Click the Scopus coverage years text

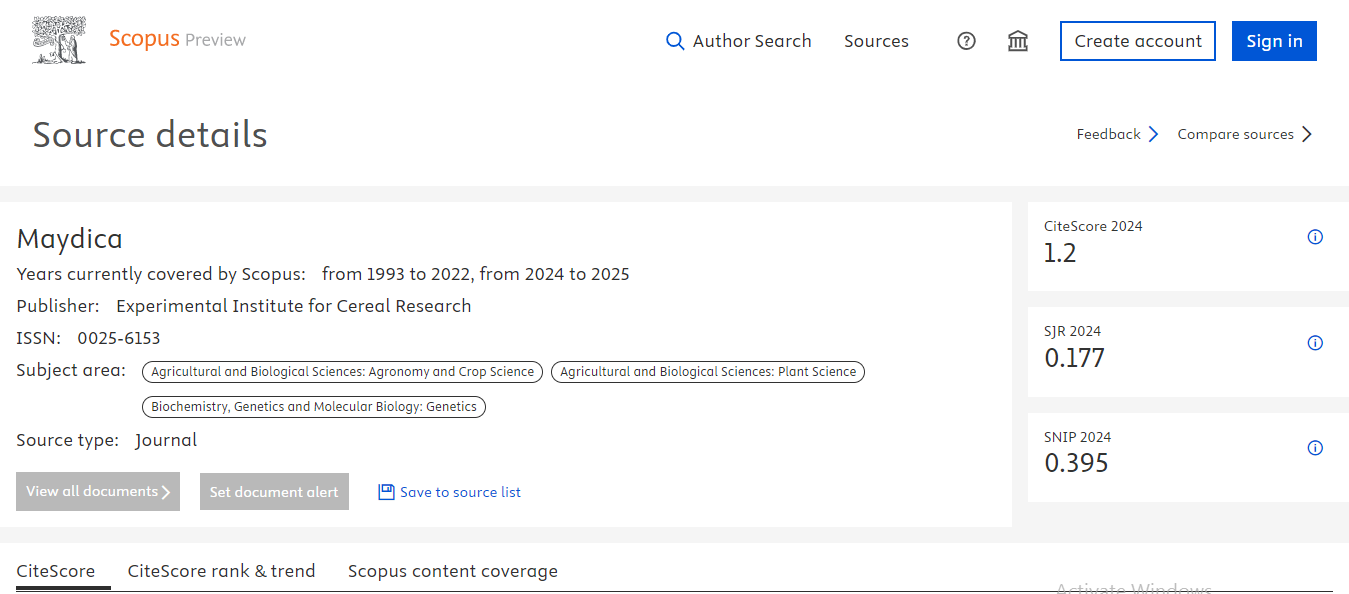[x=476, y=274]
